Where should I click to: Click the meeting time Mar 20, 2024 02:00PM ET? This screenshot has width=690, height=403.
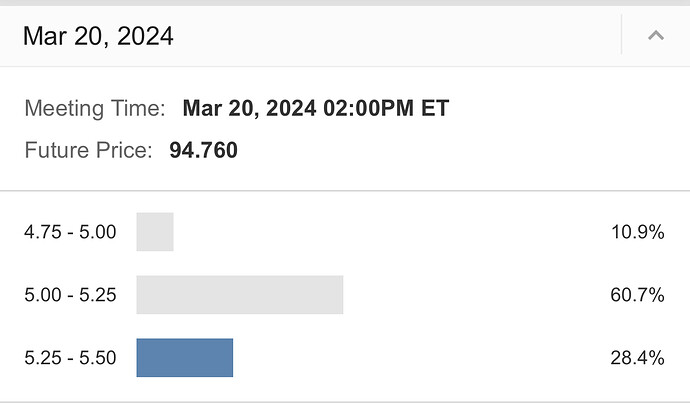pos(316,108)
